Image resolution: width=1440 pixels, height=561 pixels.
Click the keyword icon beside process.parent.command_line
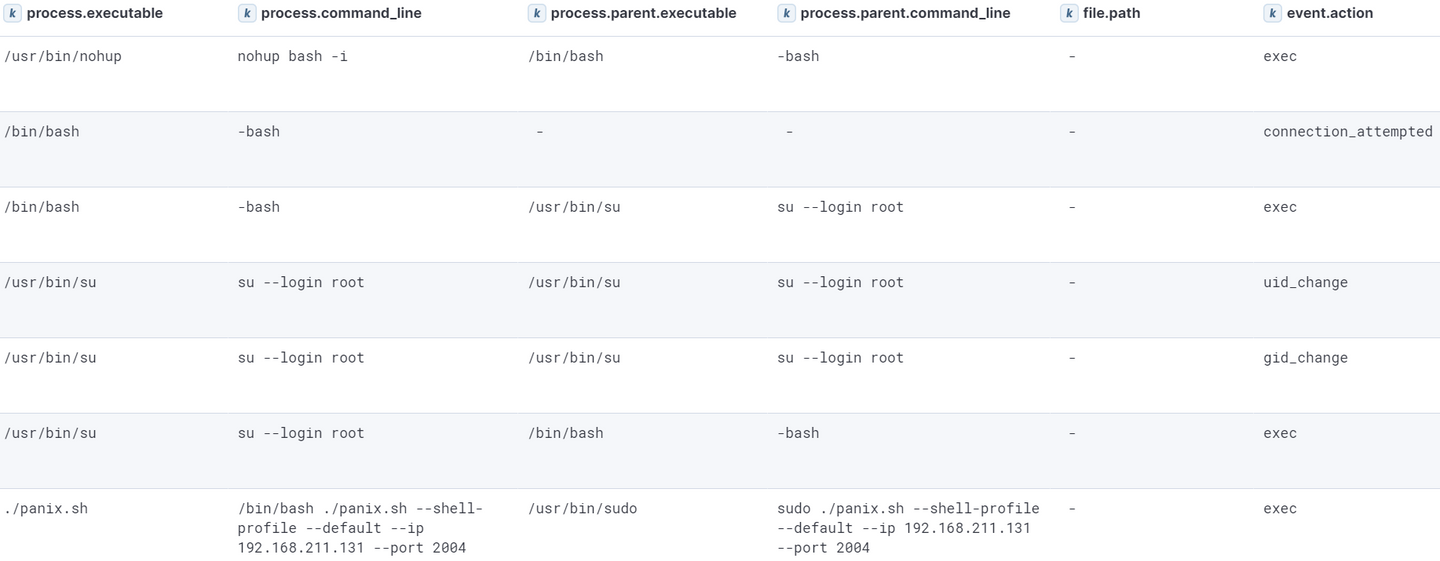pyautogui.click(x=787, y=13)
